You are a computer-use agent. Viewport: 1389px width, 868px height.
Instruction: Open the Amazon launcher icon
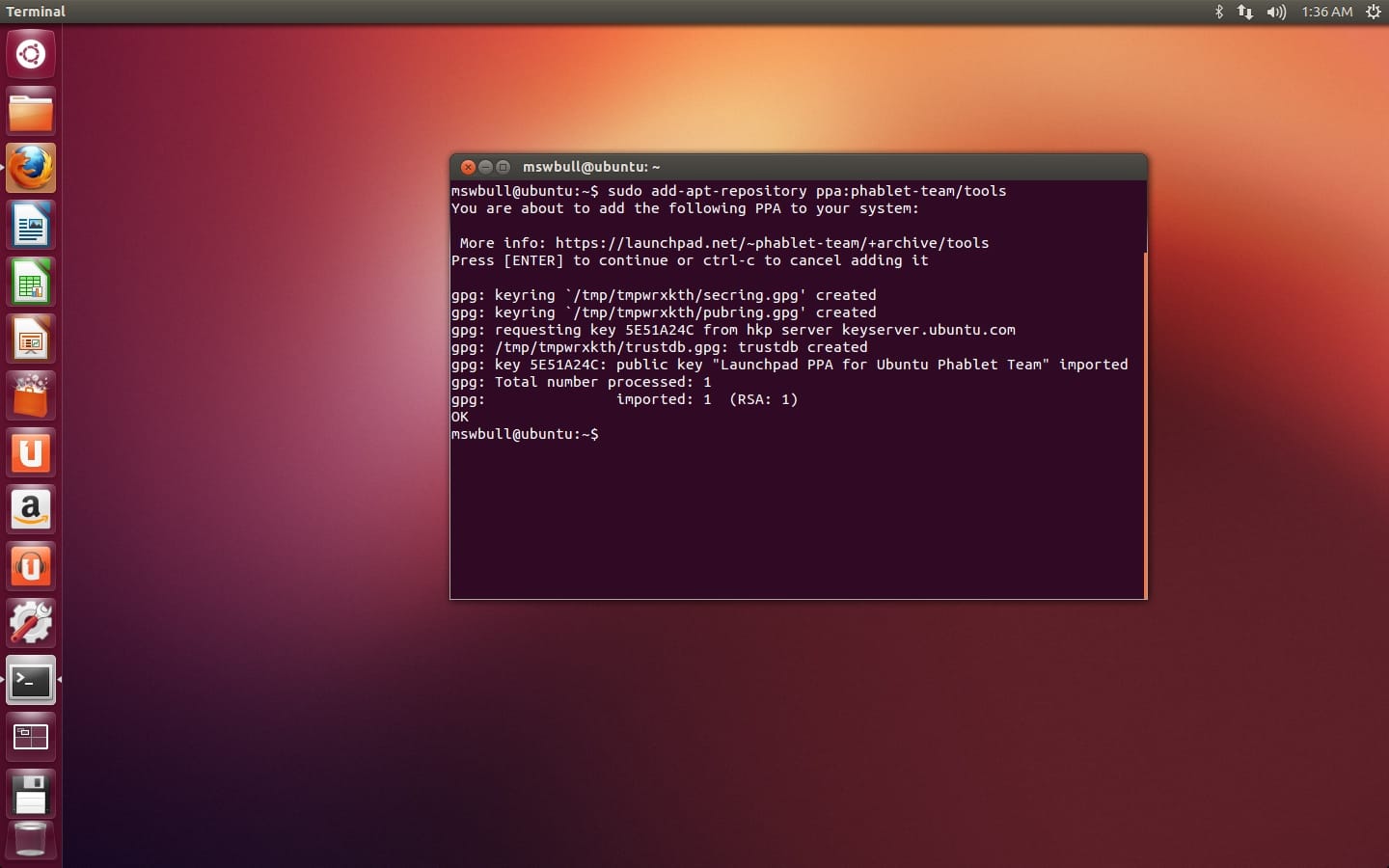click(31, 510)
